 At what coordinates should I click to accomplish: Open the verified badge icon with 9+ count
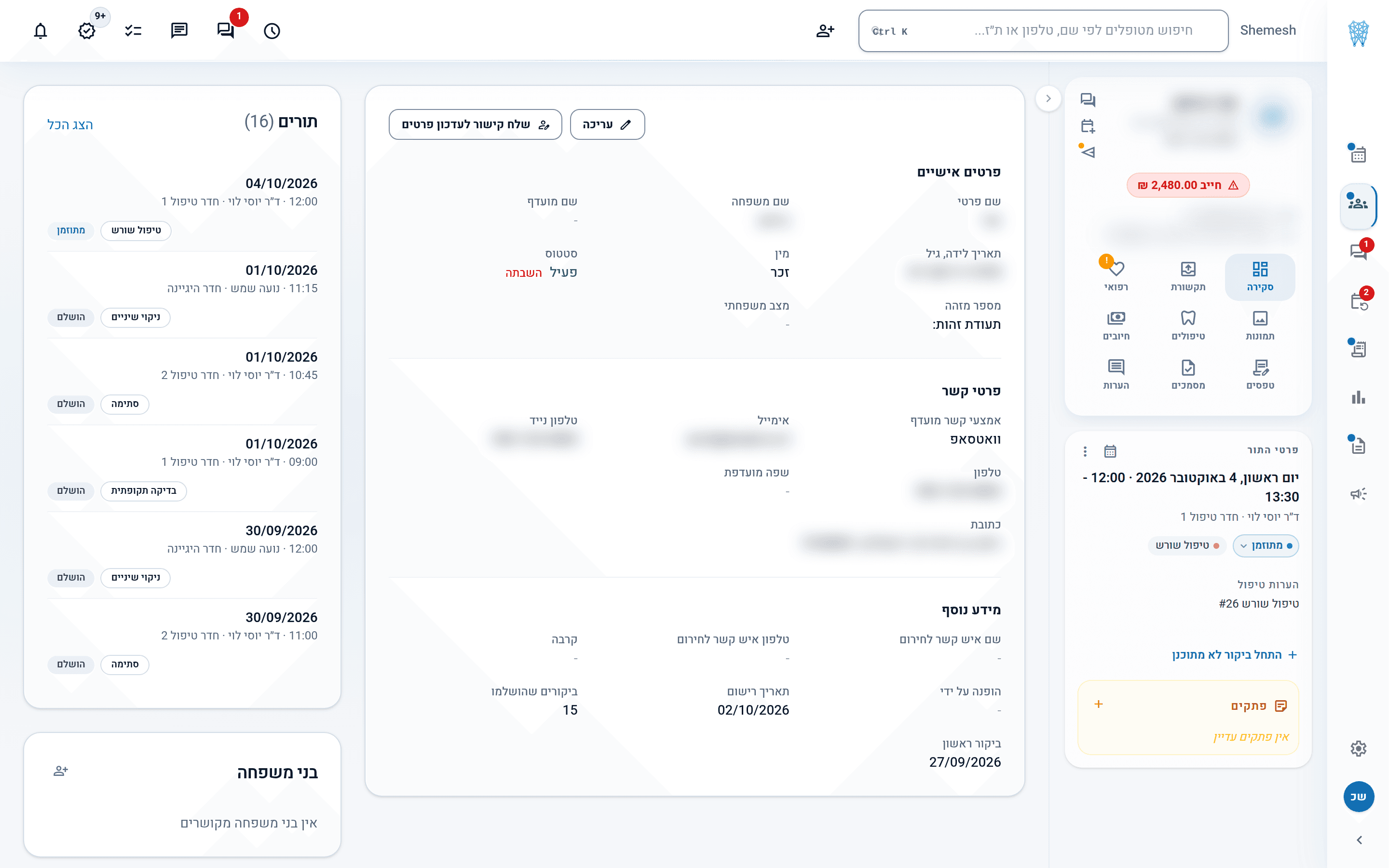point(87,30)
